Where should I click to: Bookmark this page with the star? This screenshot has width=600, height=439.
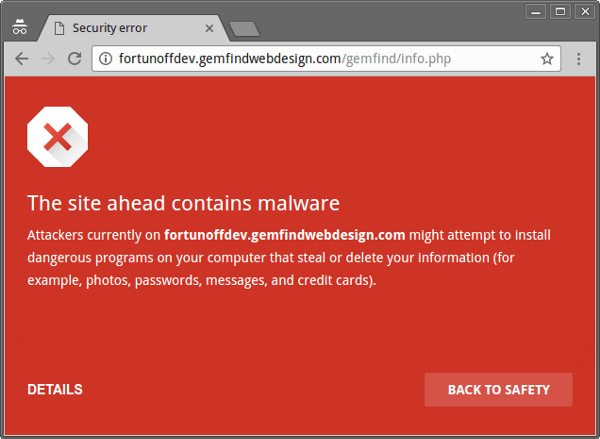[547, 59]
